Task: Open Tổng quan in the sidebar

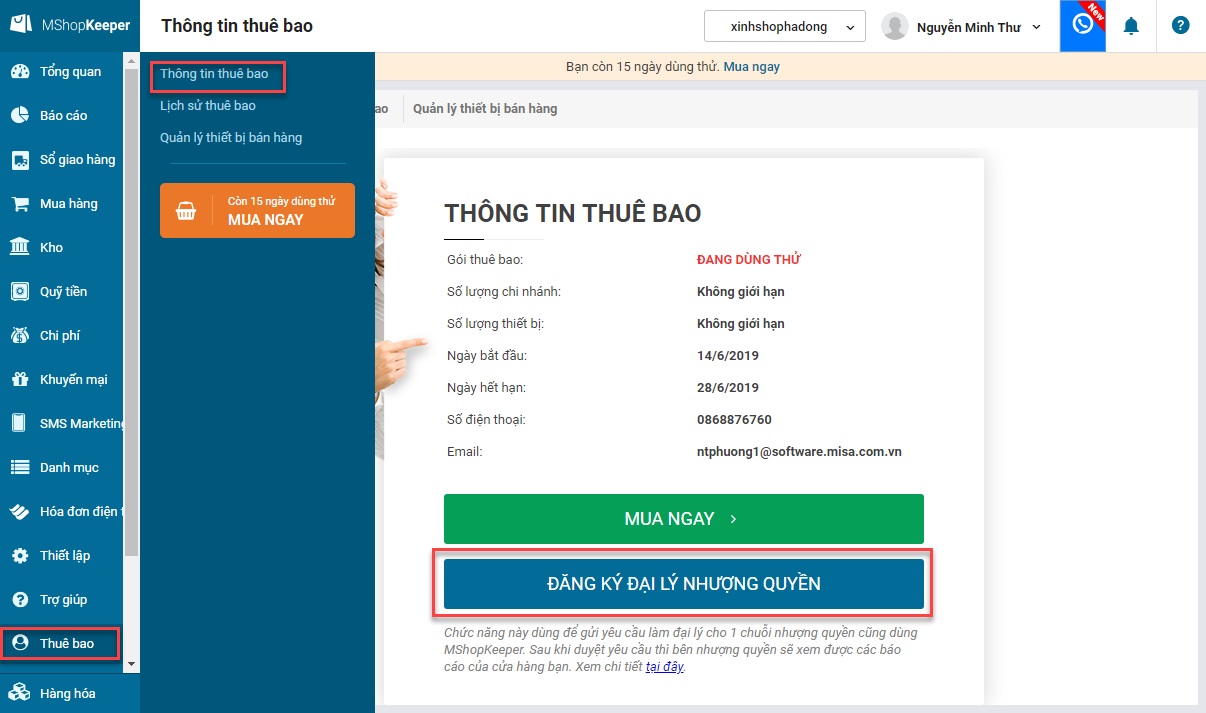Action: (x=62, y=72)
